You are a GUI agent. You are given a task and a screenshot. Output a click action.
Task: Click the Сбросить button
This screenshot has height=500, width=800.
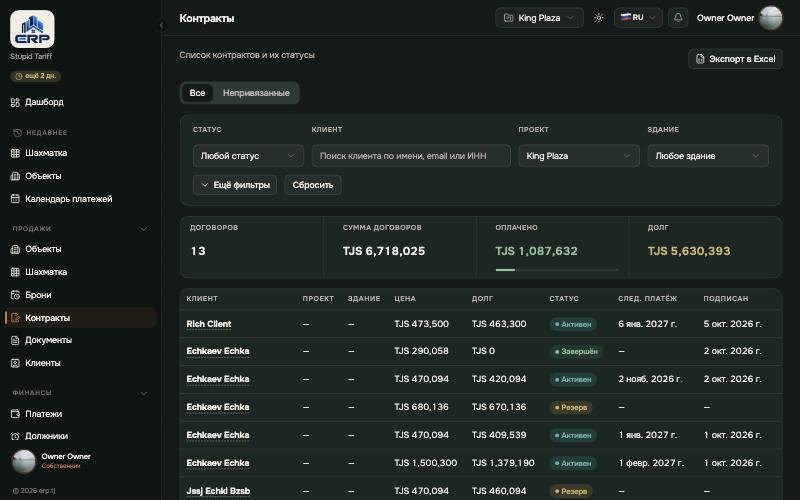[313, 185]
